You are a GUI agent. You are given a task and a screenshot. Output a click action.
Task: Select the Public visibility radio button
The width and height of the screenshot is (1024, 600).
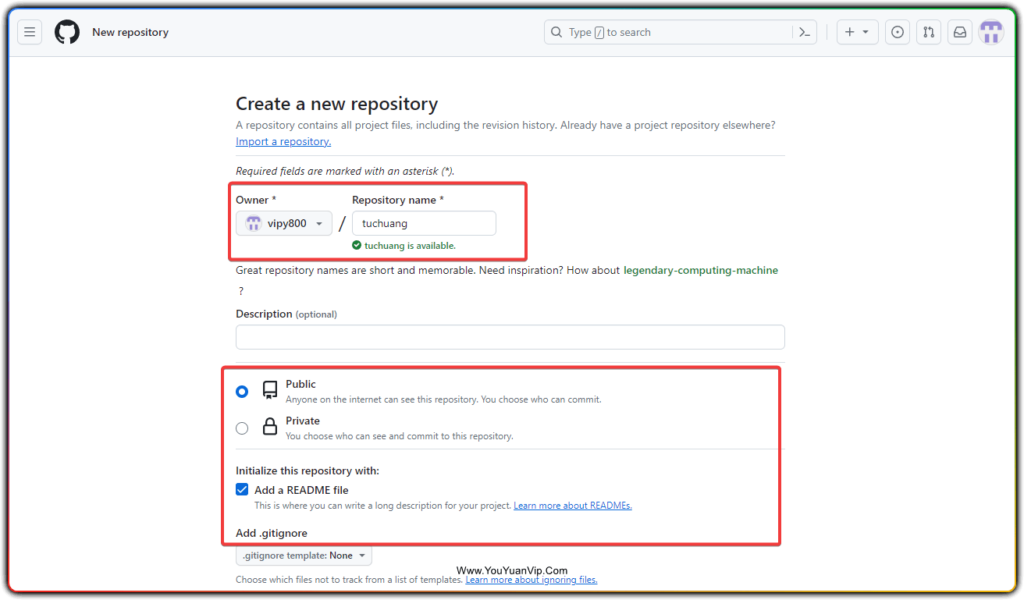[x=241, y=392]
